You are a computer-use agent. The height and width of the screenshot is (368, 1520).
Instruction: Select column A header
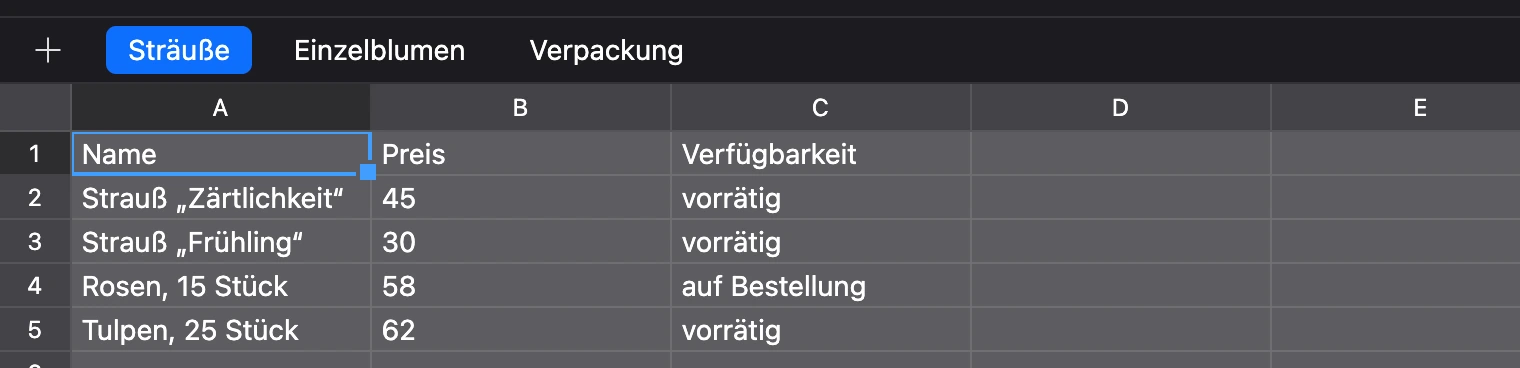pyautogui.click(x=221, y=108)
